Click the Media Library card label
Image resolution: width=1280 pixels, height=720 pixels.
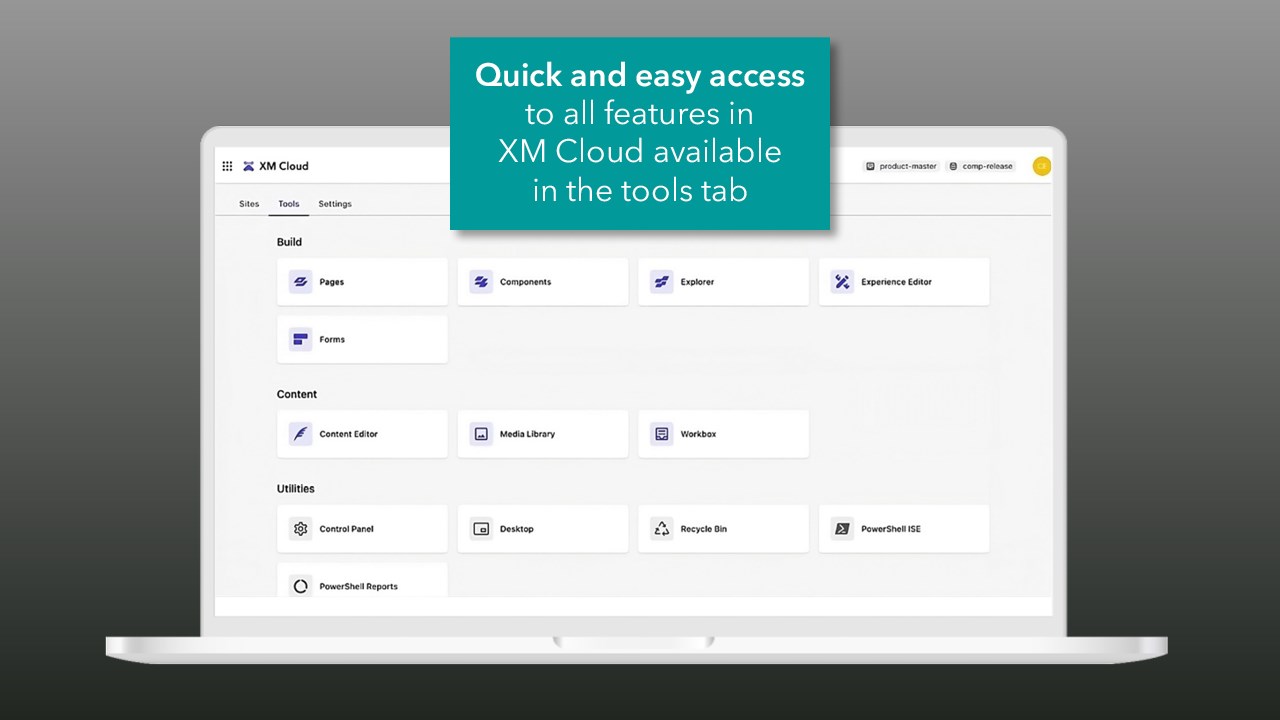point(528,434)
